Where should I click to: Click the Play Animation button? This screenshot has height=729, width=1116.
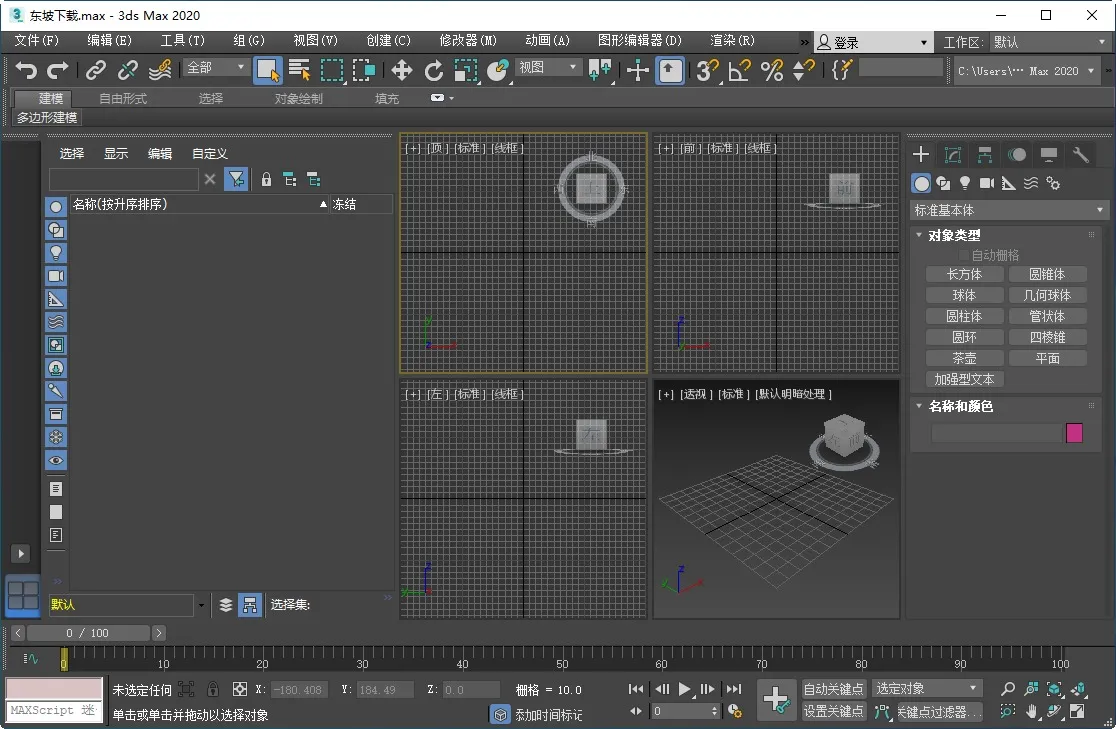click(685, 689)
